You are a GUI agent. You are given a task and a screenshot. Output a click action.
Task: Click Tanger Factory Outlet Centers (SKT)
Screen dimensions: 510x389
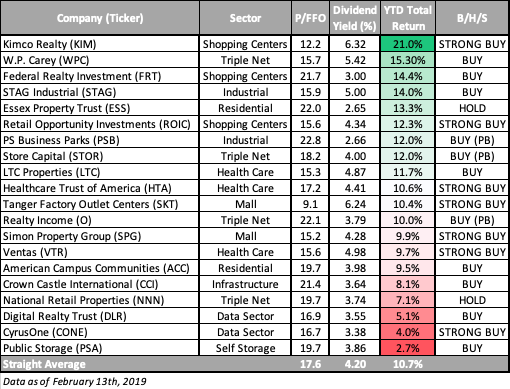pyautogui.click(x=91, y=204)
